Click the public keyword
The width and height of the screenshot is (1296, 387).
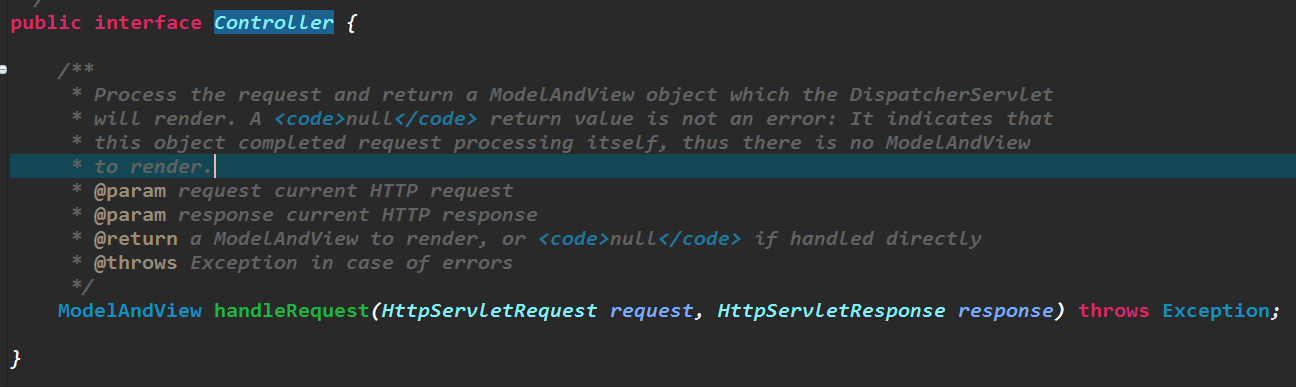[x=46, y=23]
